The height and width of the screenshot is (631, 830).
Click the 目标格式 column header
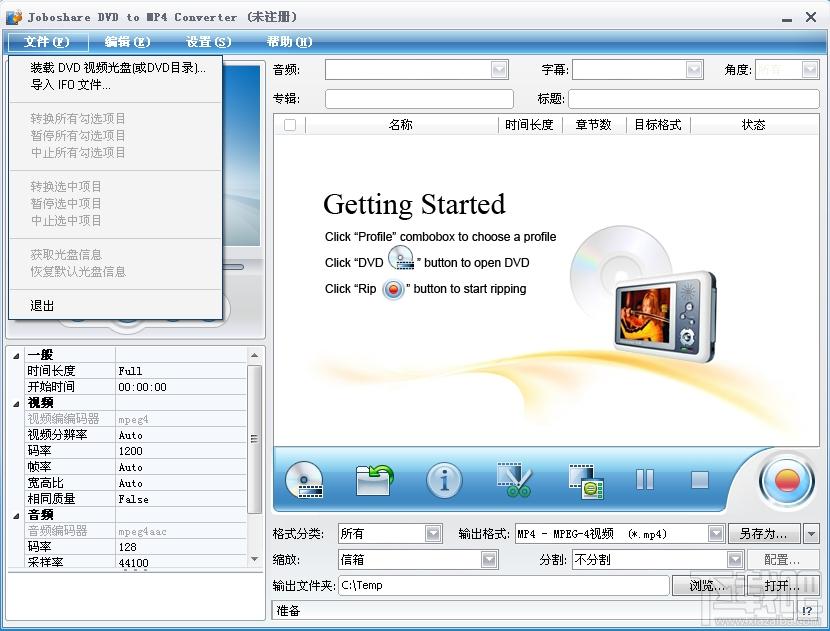(658, 125)
